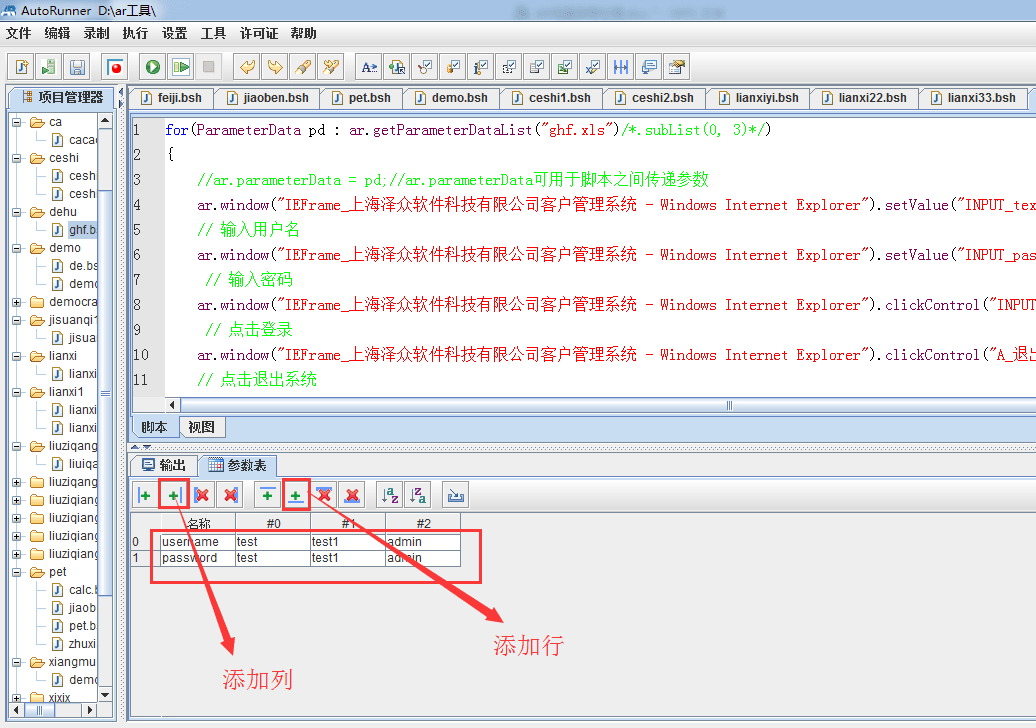Viewport: 1036px width, 728px height.
Task: Collapse the jisuanqi1 folder node
Action: click(17, 320)
